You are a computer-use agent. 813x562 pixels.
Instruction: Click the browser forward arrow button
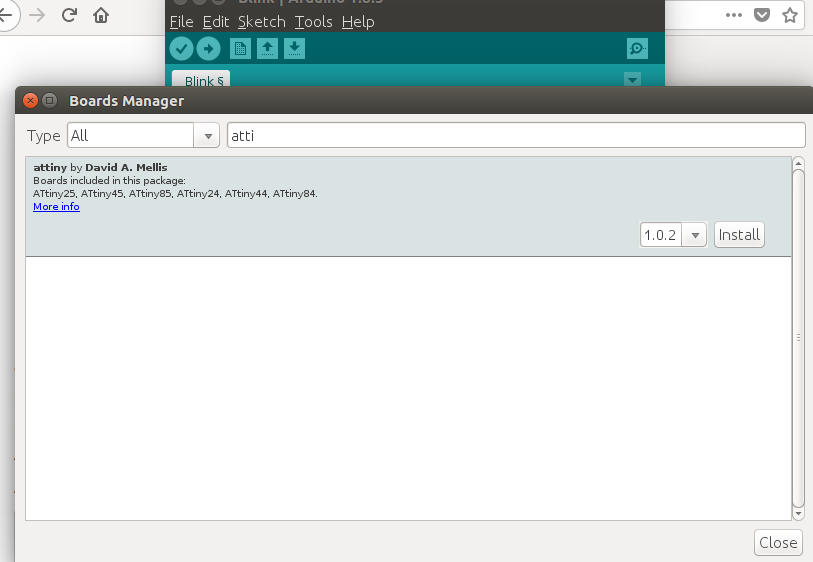(37, 15)
